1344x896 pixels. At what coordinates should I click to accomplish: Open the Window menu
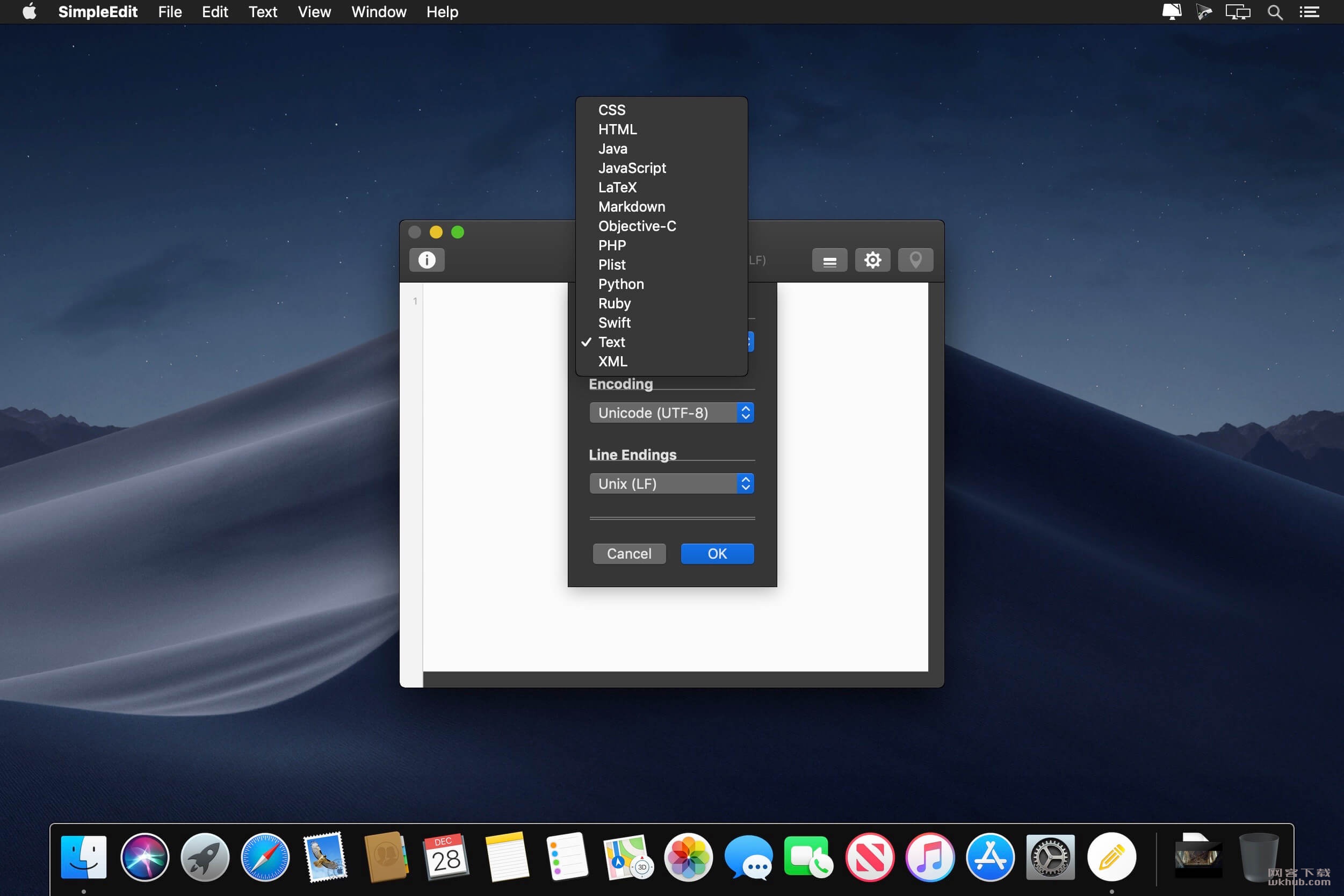379,12
